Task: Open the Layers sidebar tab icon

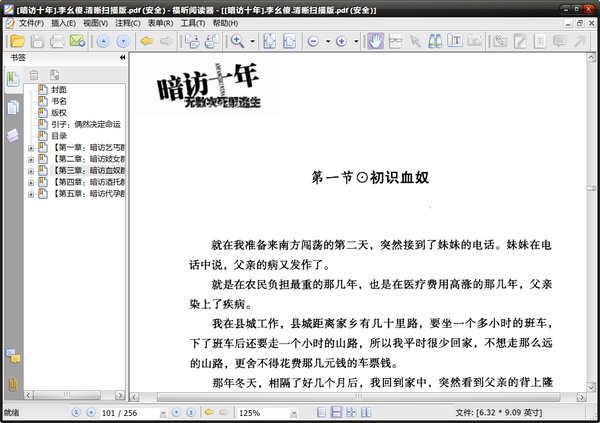Action: 13,135
